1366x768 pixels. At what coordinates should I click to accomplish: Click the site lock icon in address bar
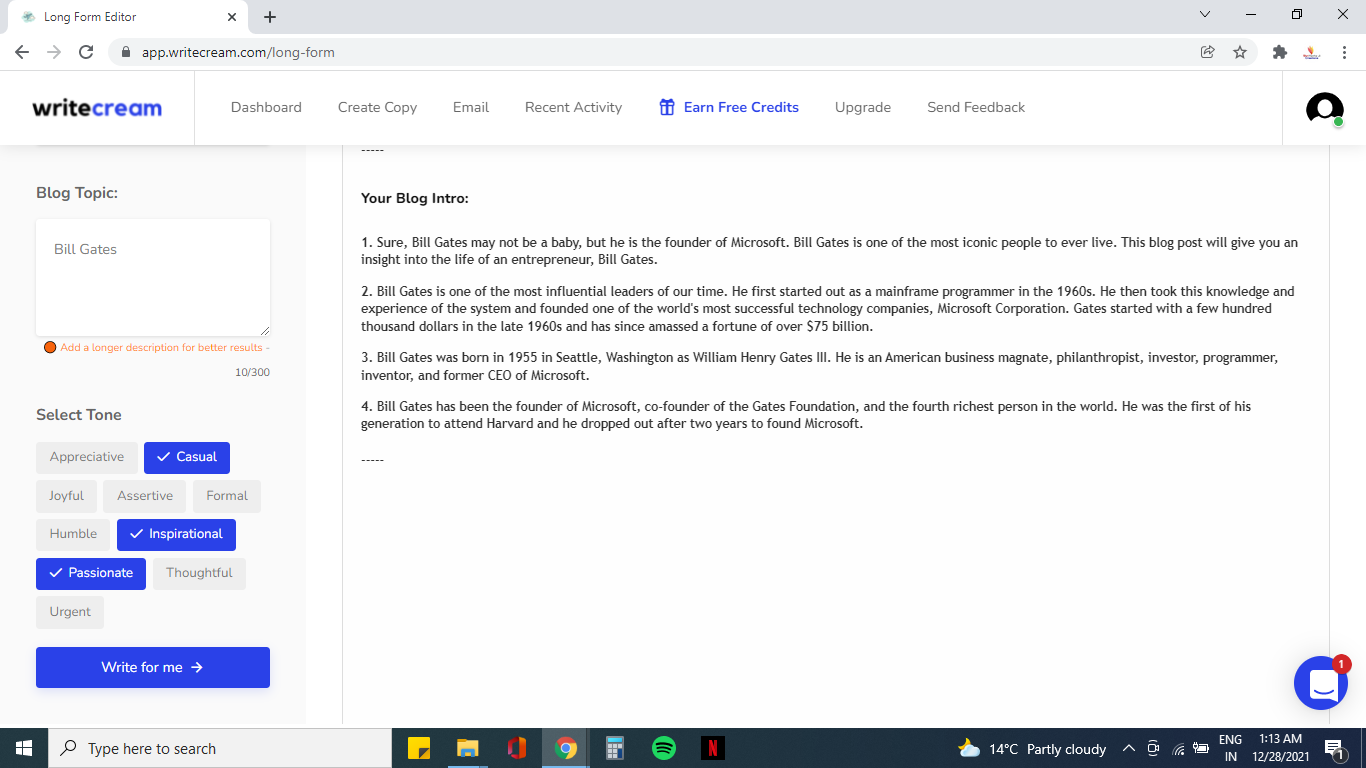(126, 52)
